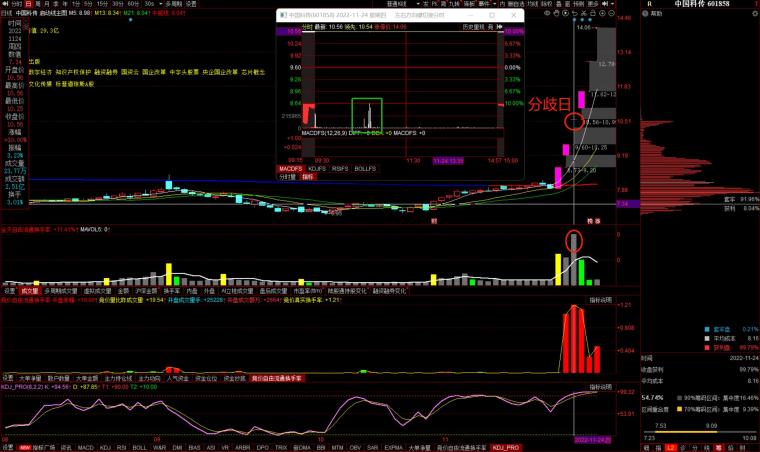Click 设置 in the top toolbar
760x452 pixels.
[191, 3]
